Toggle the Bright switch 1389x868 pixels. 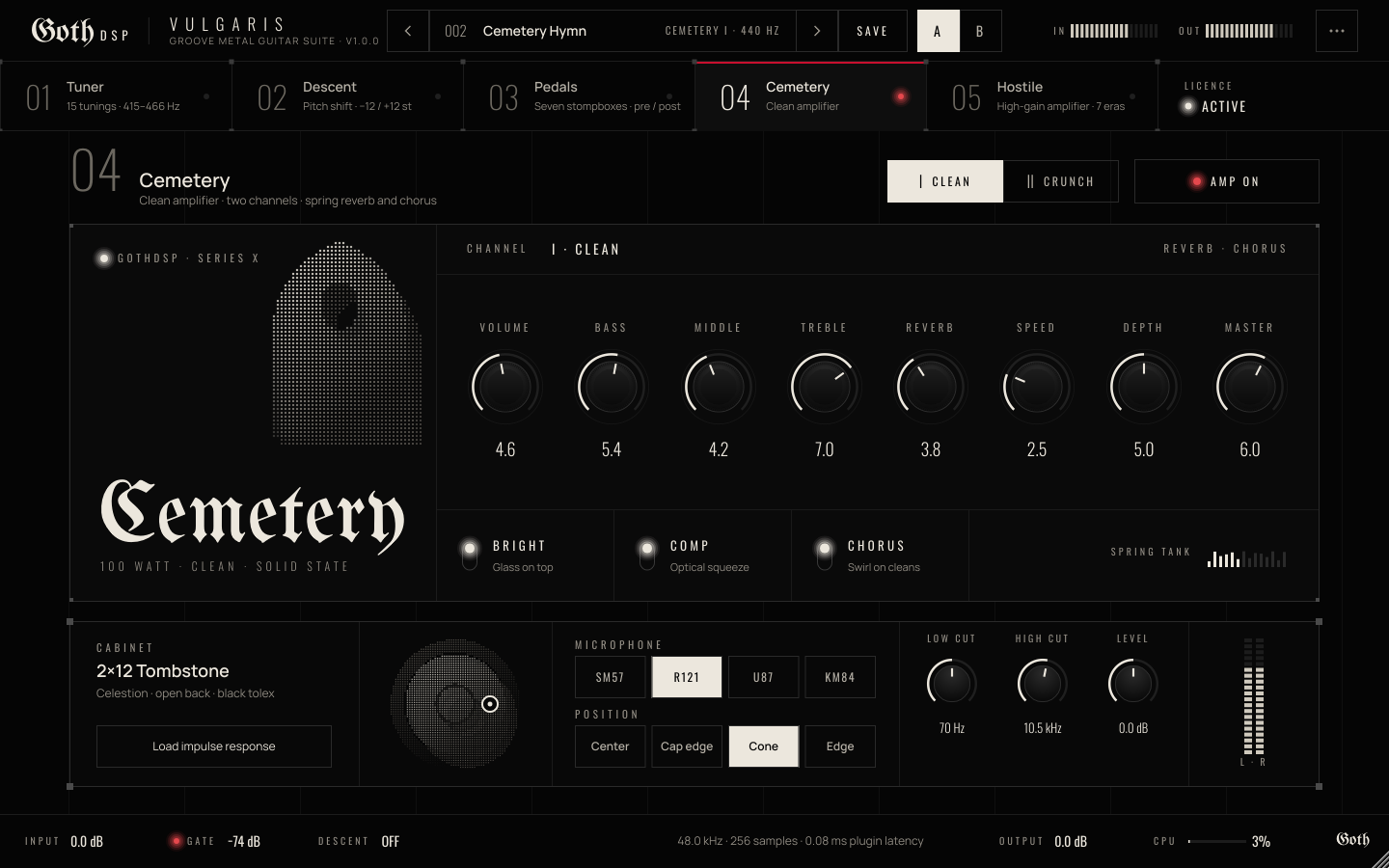pos(470,555)
